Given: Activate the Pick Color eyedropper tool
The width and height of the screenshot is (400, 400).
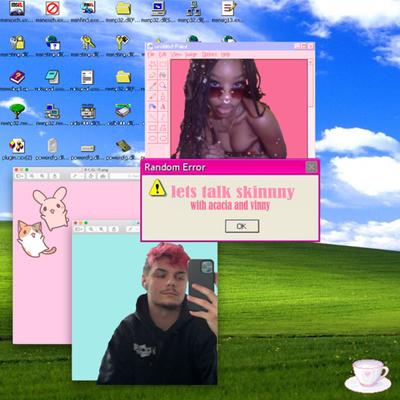Looking at the screenshot, I should (x=153, y=86).
